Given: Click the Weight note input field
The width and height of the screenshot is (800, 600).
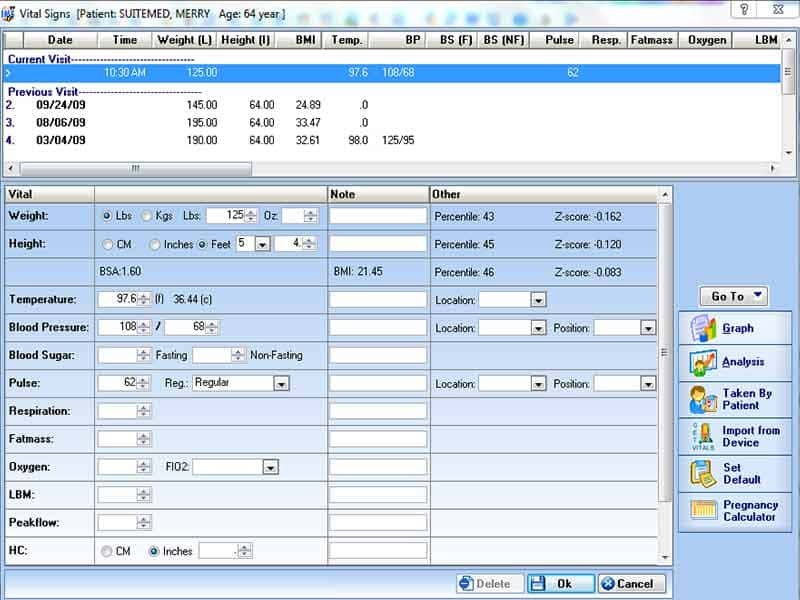Looking at the screenshot, I should coord(378,216).
